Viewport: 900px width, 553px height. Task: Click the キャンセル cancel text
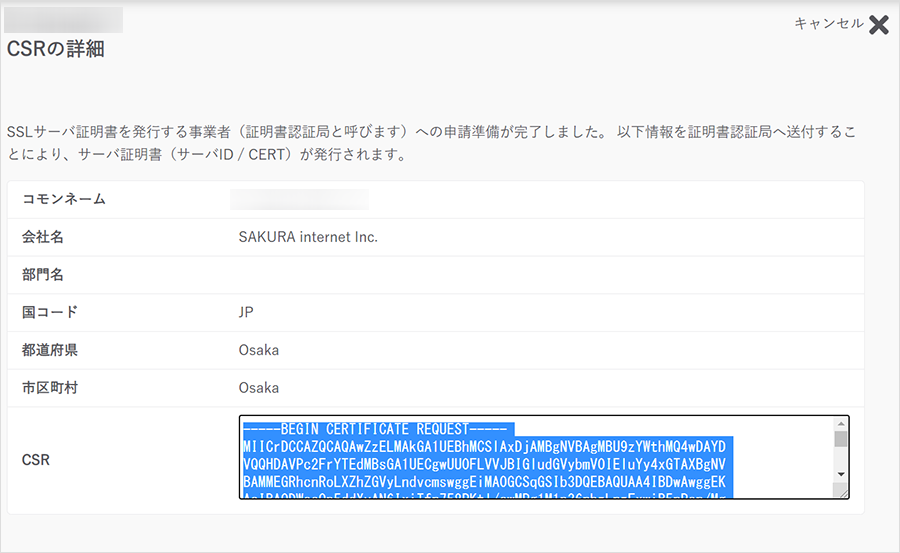pos(828,24)
